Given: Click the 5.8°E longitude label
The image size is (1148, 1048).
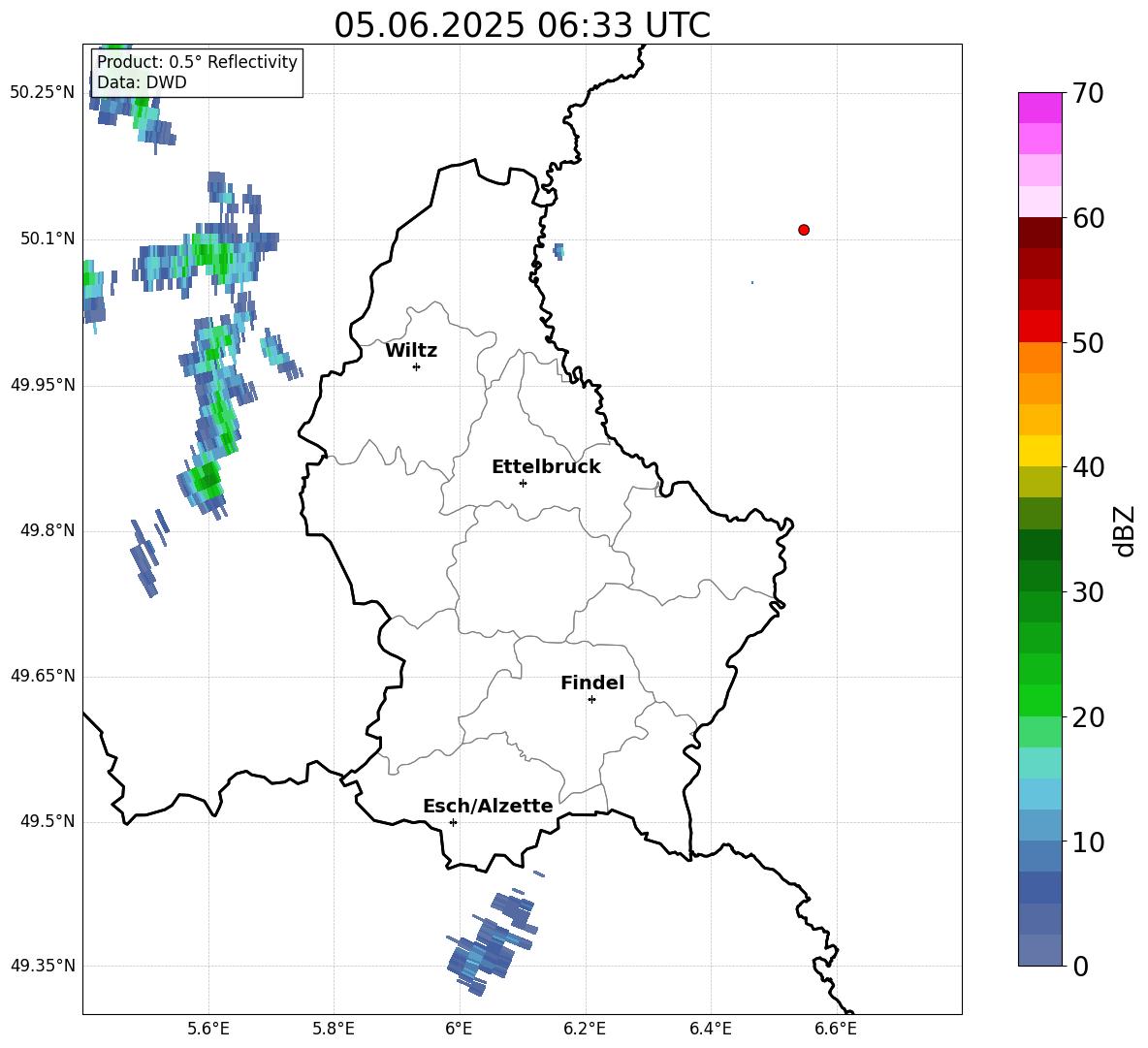Looking at the screenshot, I should click(x=334, y=1030).
